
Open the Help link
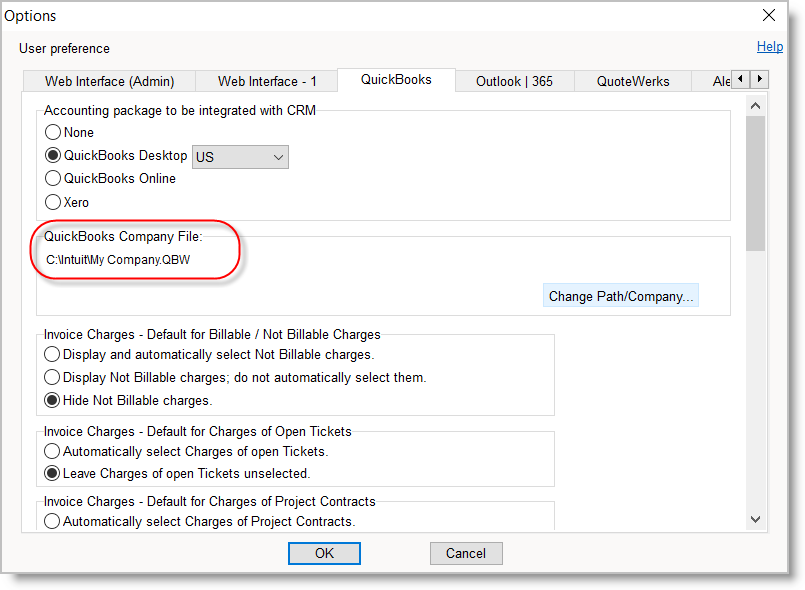(x=769, y=46)
